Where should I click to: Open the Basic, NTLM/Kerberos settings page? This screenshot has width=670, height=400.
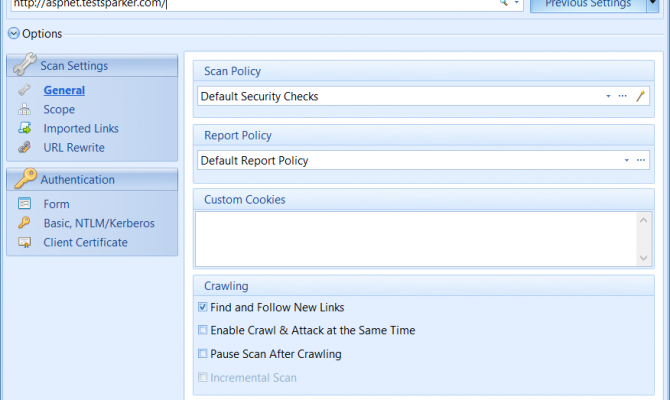pos(99,223)
